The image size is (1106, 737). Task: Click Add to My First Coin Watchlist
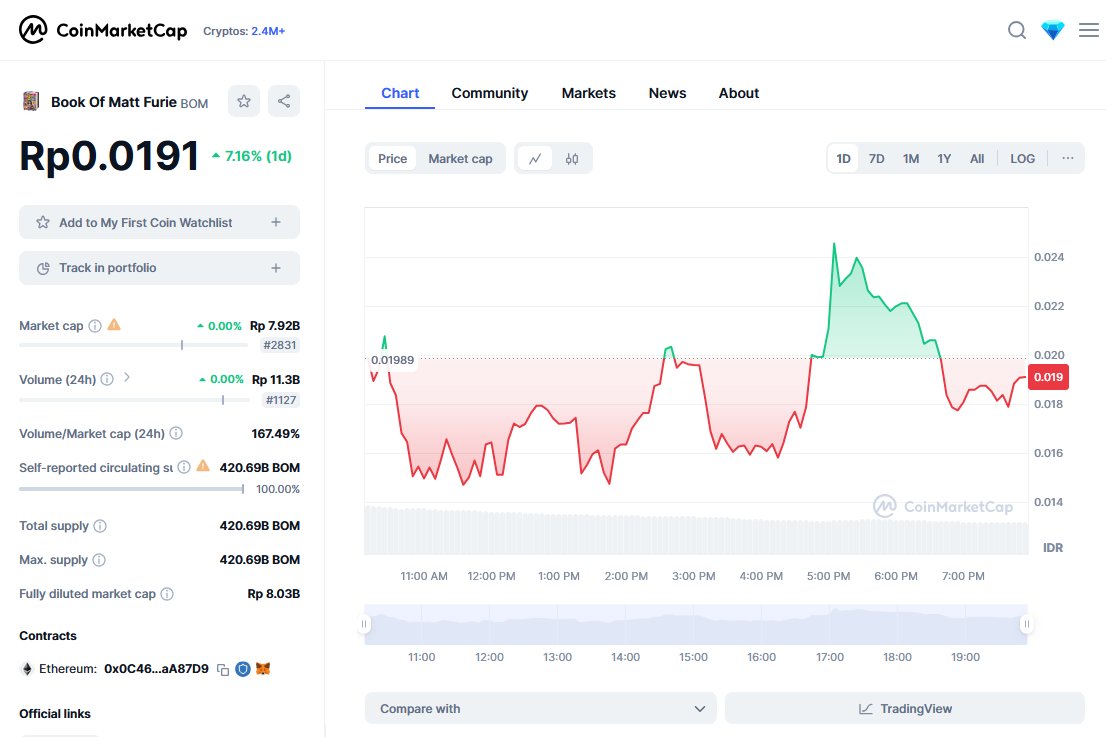pos(159,222)
